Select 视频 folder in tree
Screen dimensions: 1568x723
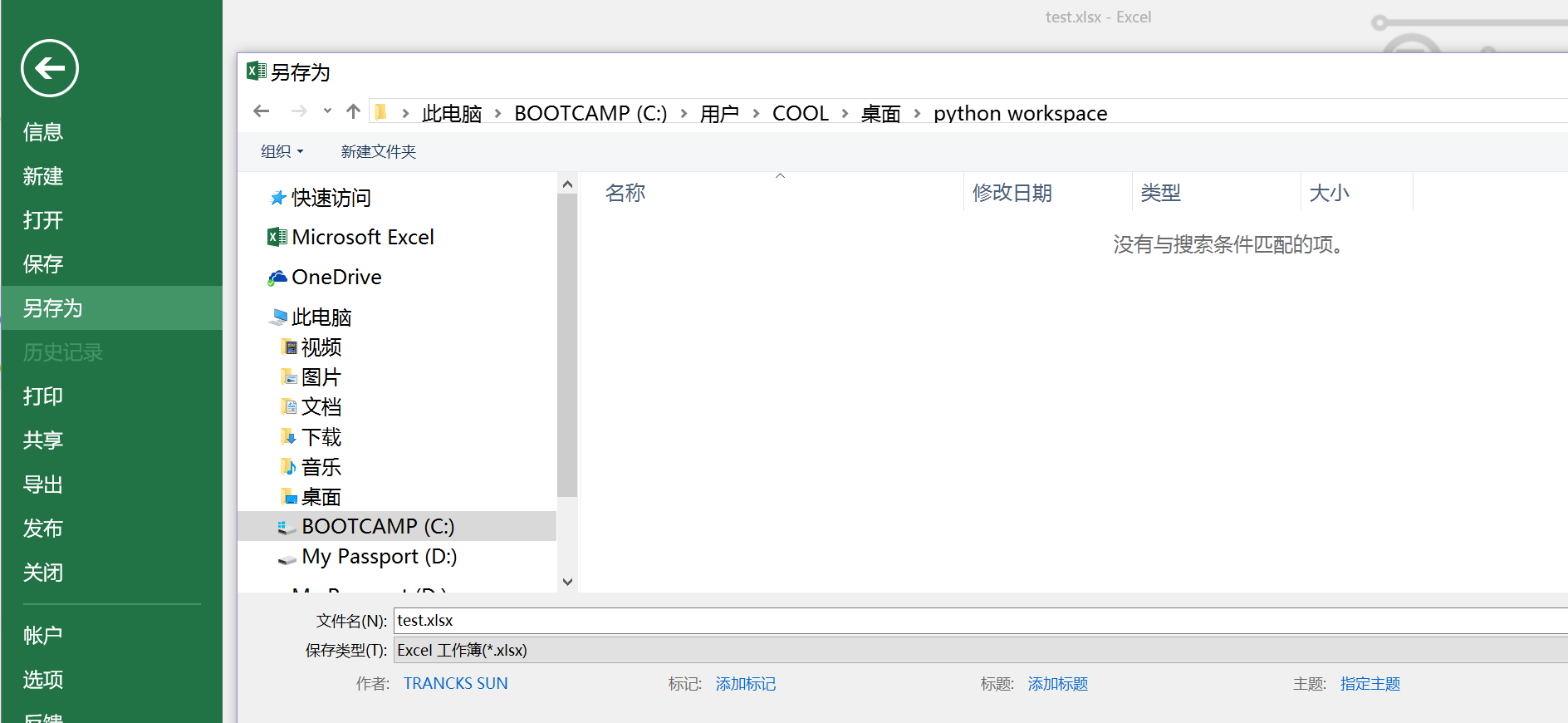(x=321, y=347)
